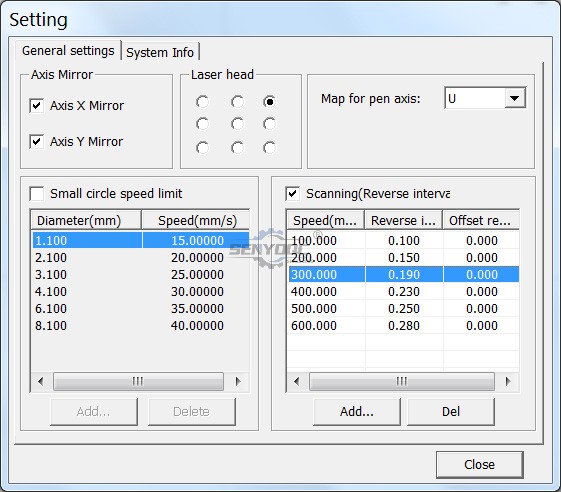Screen dimensions: 561x492
Task: Click the greyed Add... button for diameters
Action: tap(94, 411)
